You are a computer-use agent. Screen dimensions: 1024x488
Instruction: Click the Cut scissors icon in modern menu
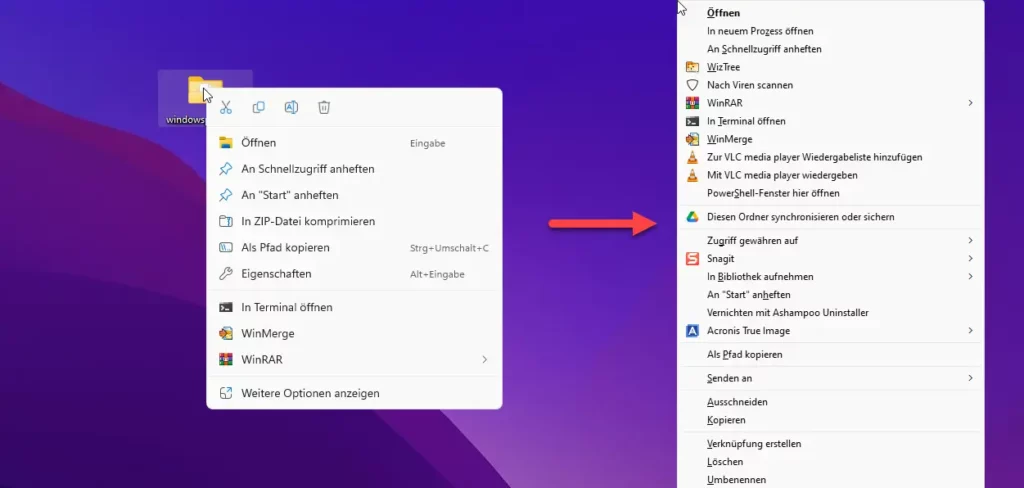[x=226, y=108]
